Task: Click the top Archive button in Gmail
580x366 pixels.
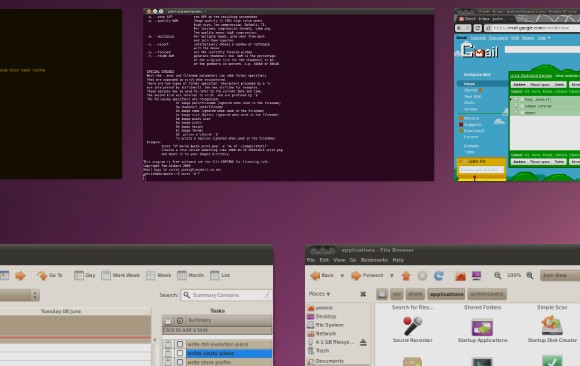Action: click(x=519, y=85)
